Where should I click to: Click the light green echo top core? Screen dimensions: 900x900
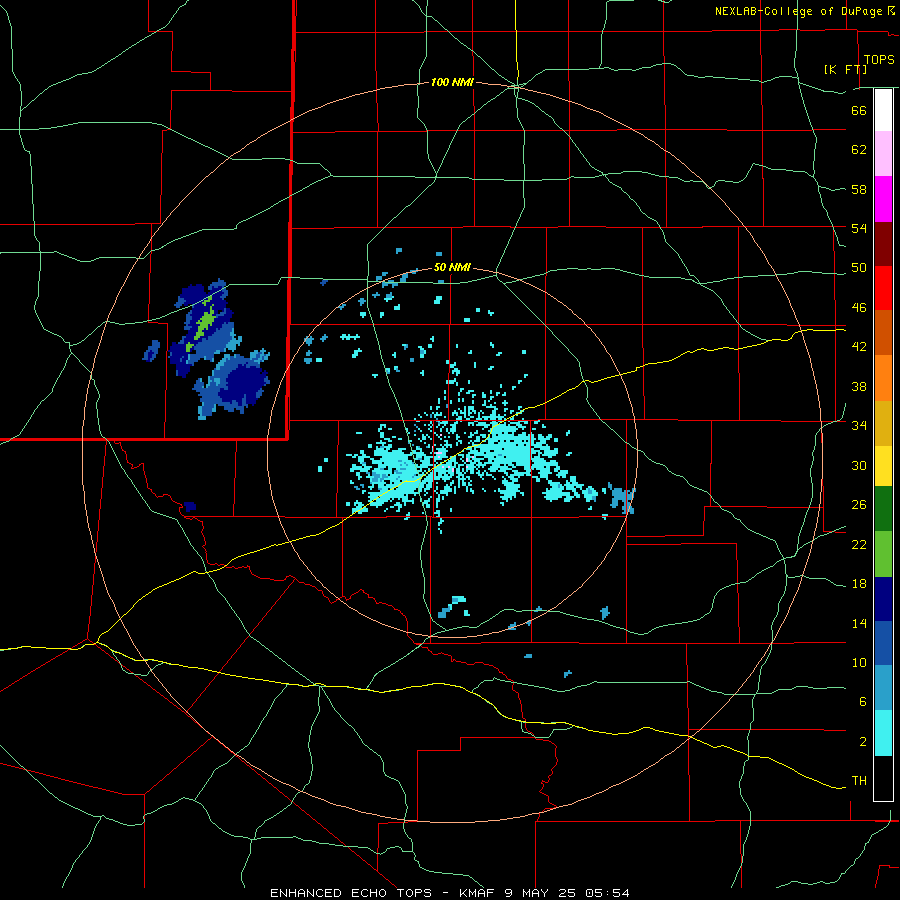coord(204,325)
